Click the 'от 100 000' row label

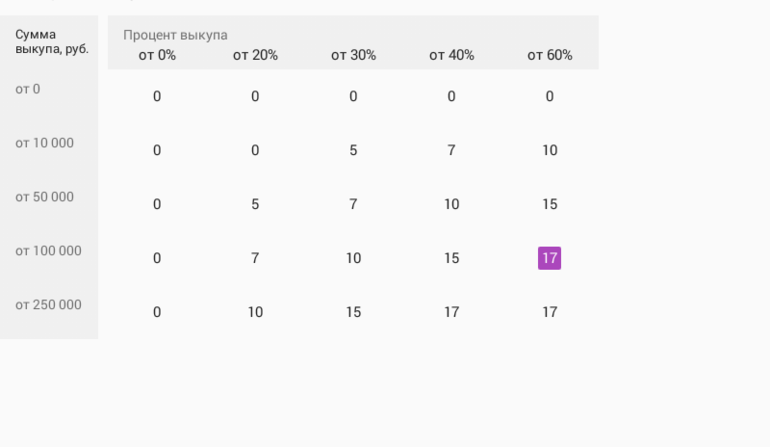click(48, 251)
